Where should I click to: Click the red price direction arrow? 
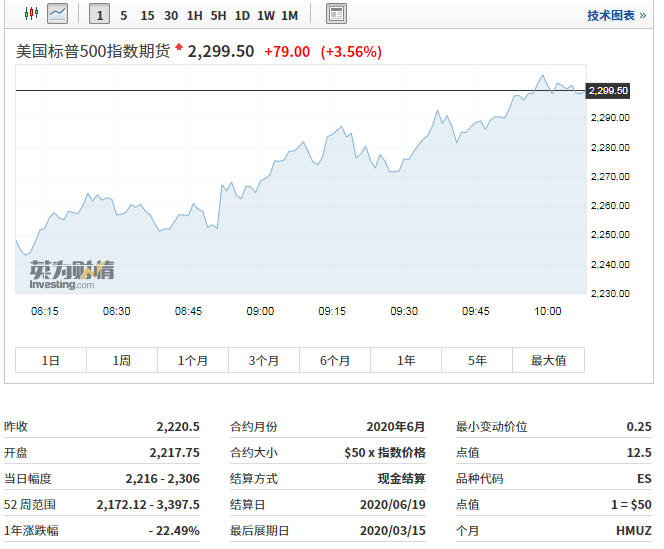click(179, 47)
